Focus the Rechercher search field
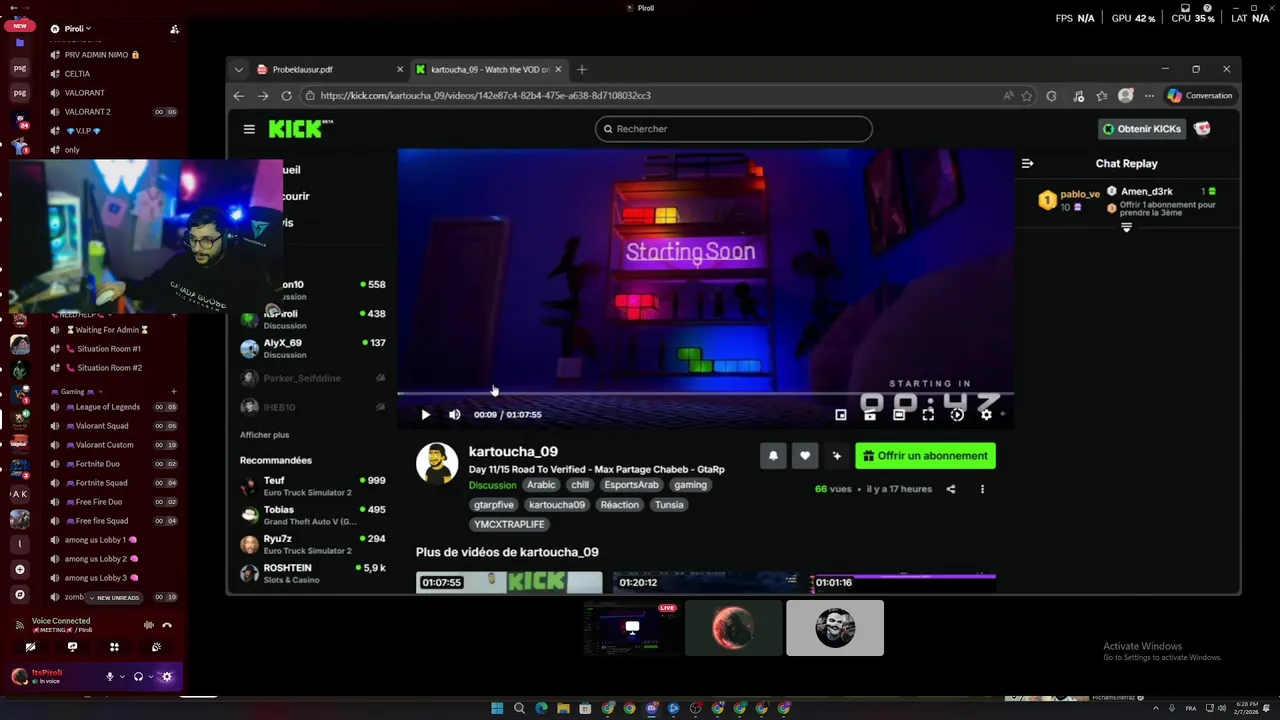The height and width of the screenshot is (720, 1280). (733, 129)
